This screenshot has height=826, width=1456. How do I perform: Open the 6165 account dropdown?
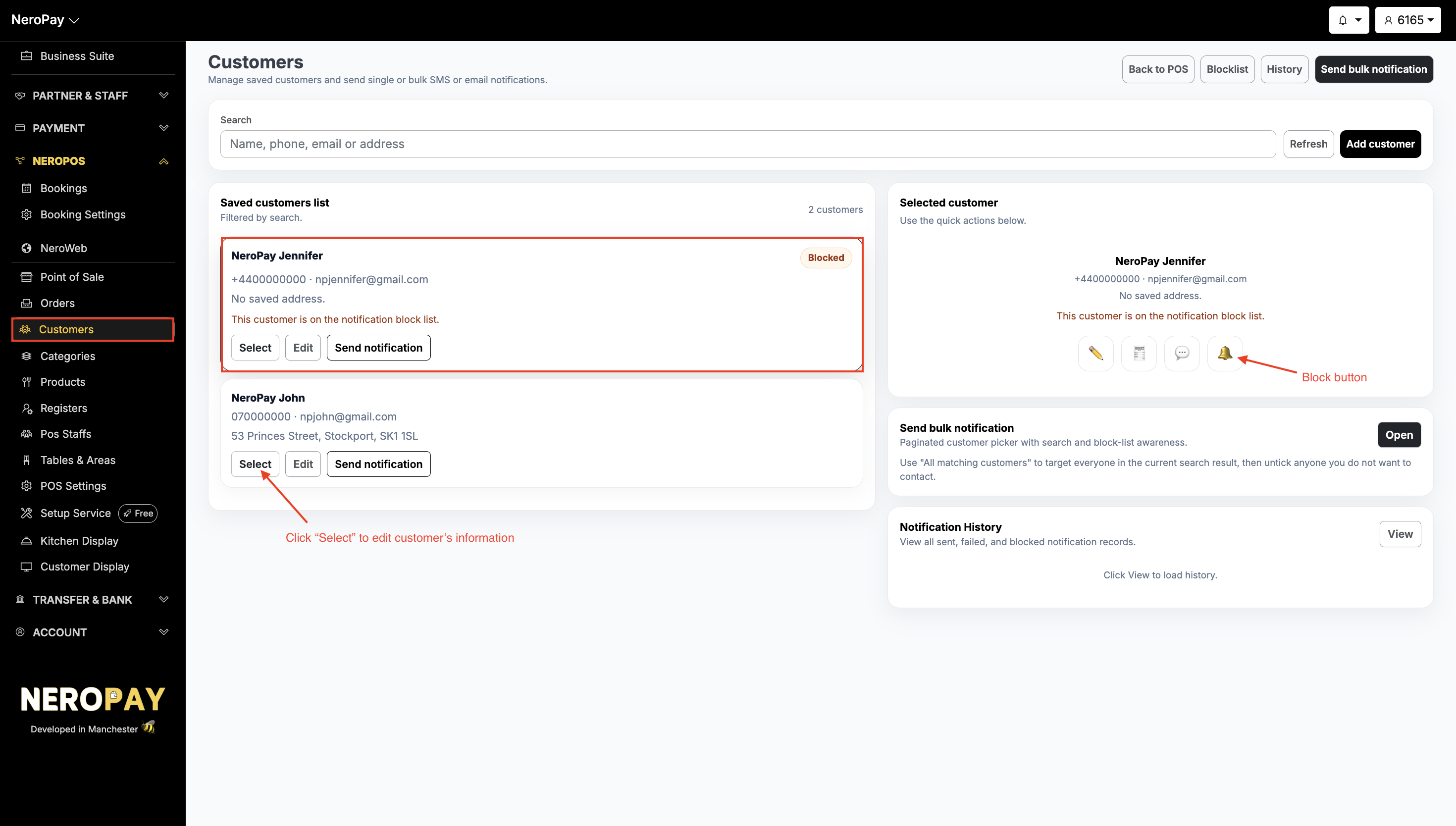1407,20
